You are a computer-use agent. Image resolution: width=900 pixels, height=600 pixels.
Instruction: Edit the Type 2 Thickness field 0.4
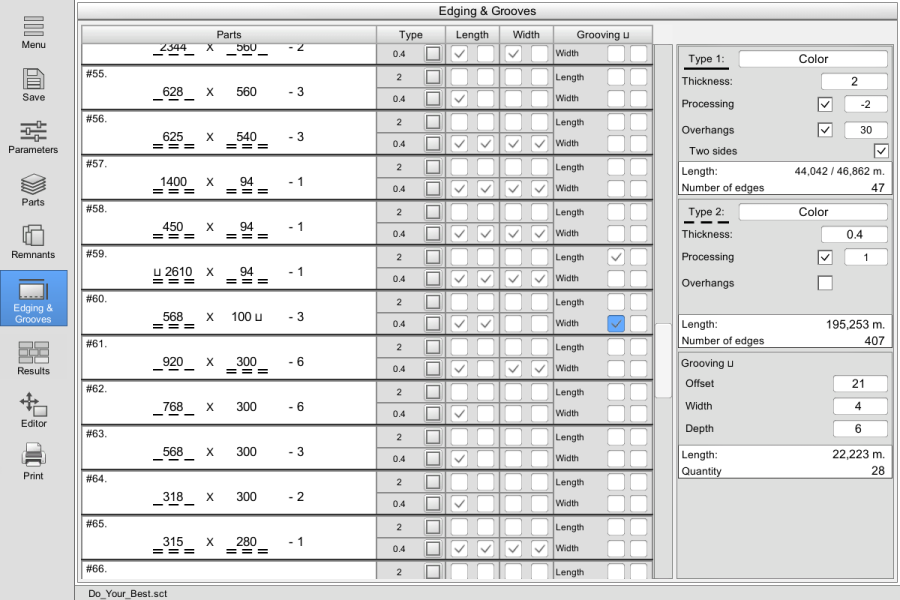tap(854, 234)
